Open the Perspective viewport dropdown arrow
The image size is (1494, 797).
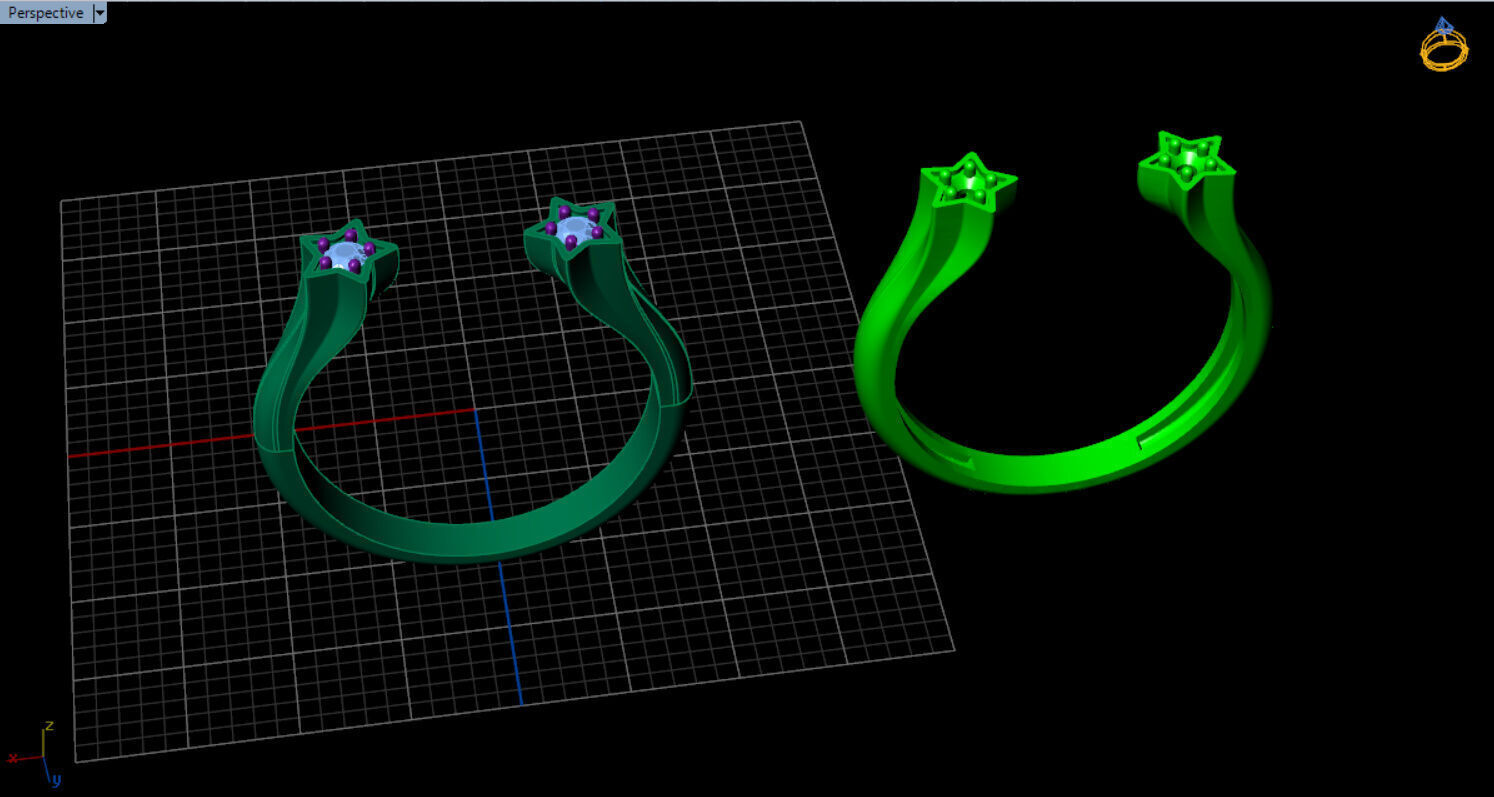click(x=99, y=13)
